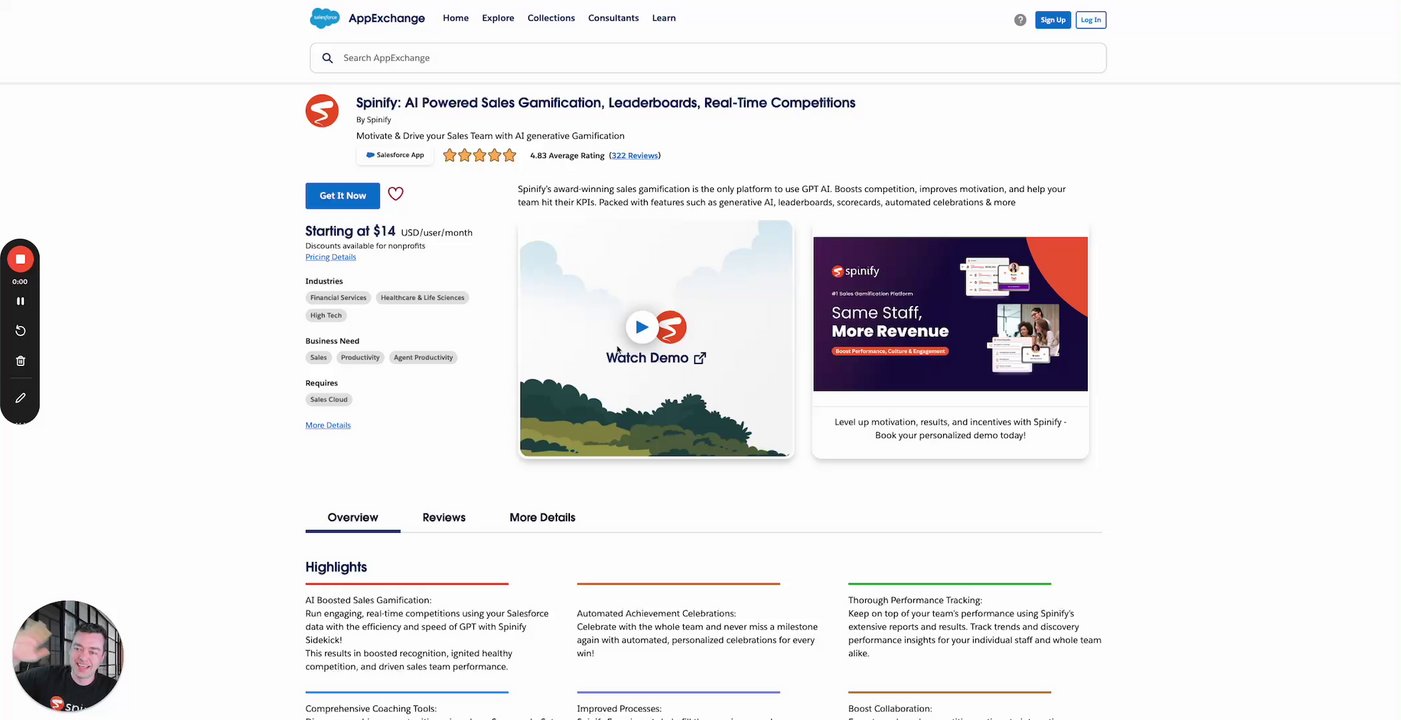Select the Sales Cloud requirement tag
The height and width of the screenshot is (720, 1401).
329,400
